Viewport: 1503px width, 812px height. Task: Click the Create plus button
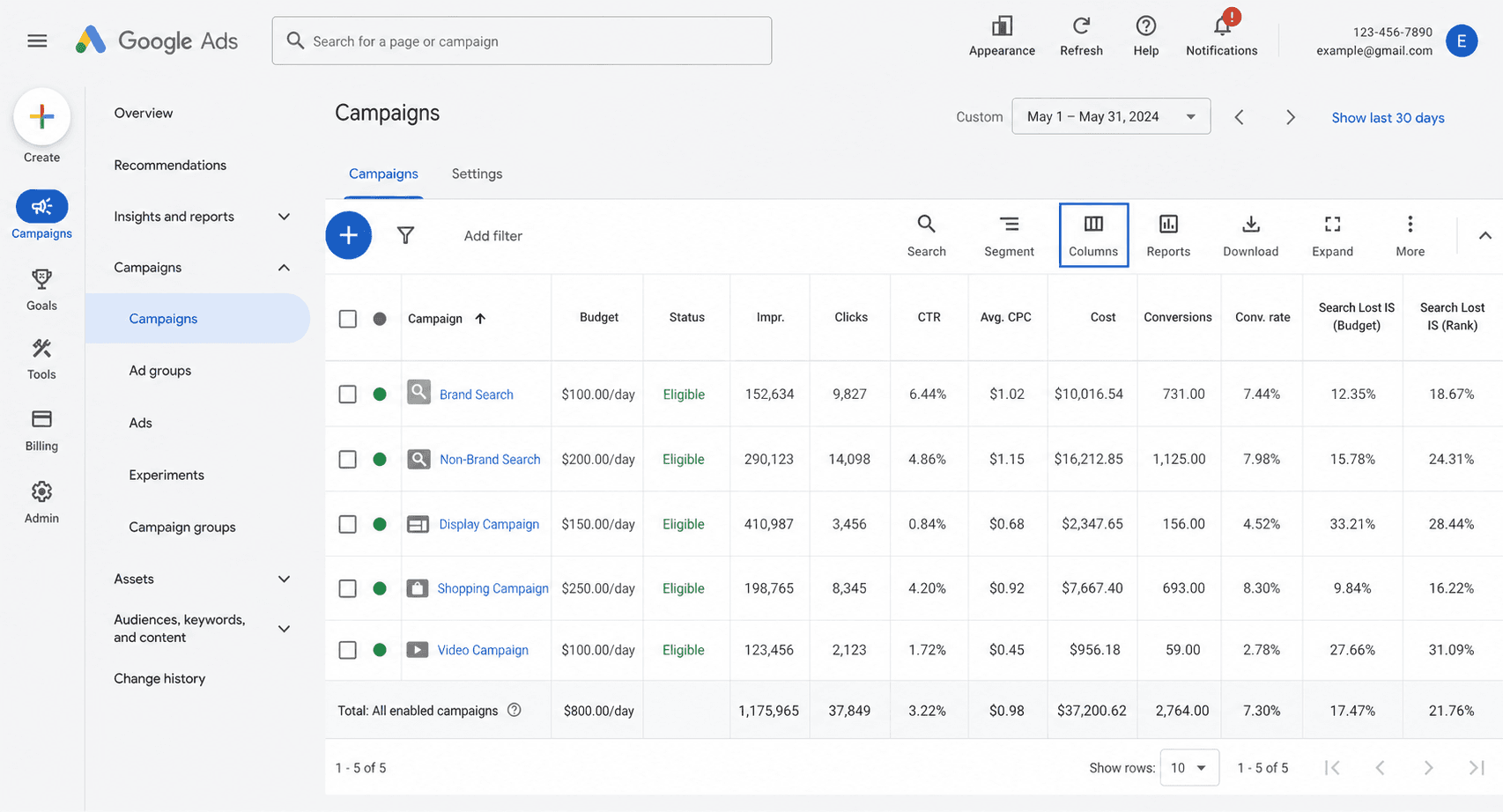(41, 116)
